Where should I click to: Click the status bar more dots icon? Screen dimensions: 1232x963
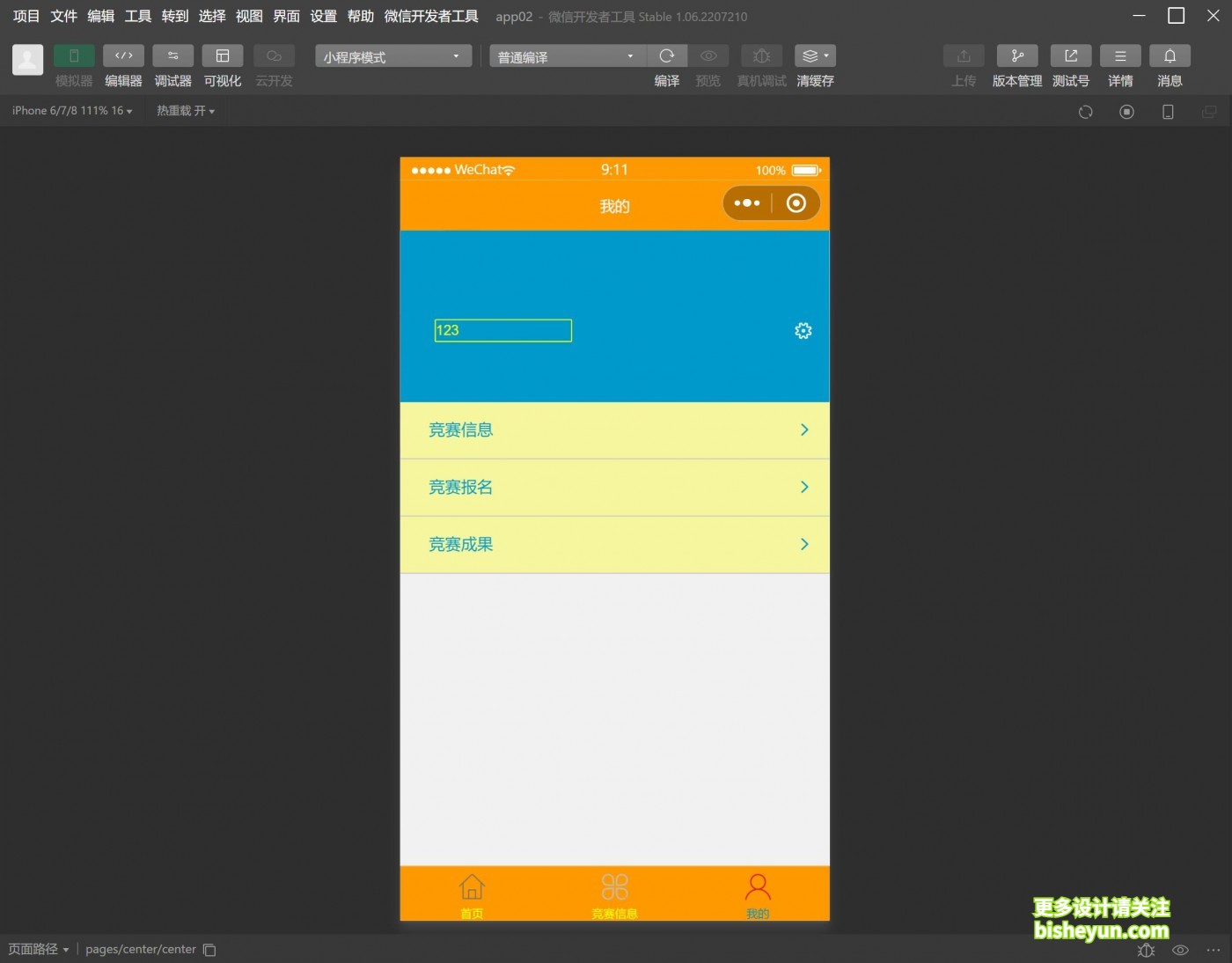pyautogui.click(x=1214, y=950)
